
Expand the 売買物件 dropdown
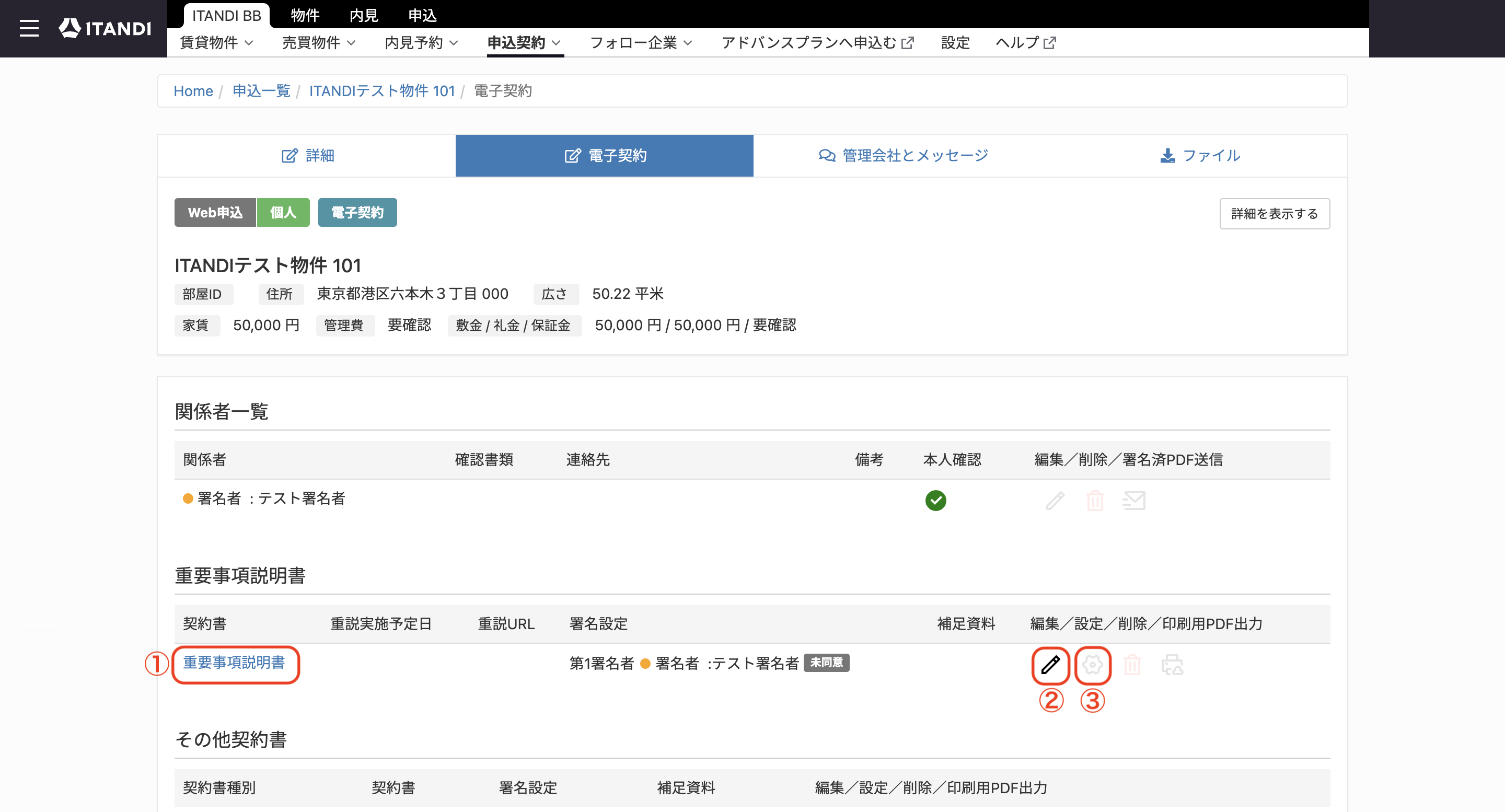click(x=319, y=43)
